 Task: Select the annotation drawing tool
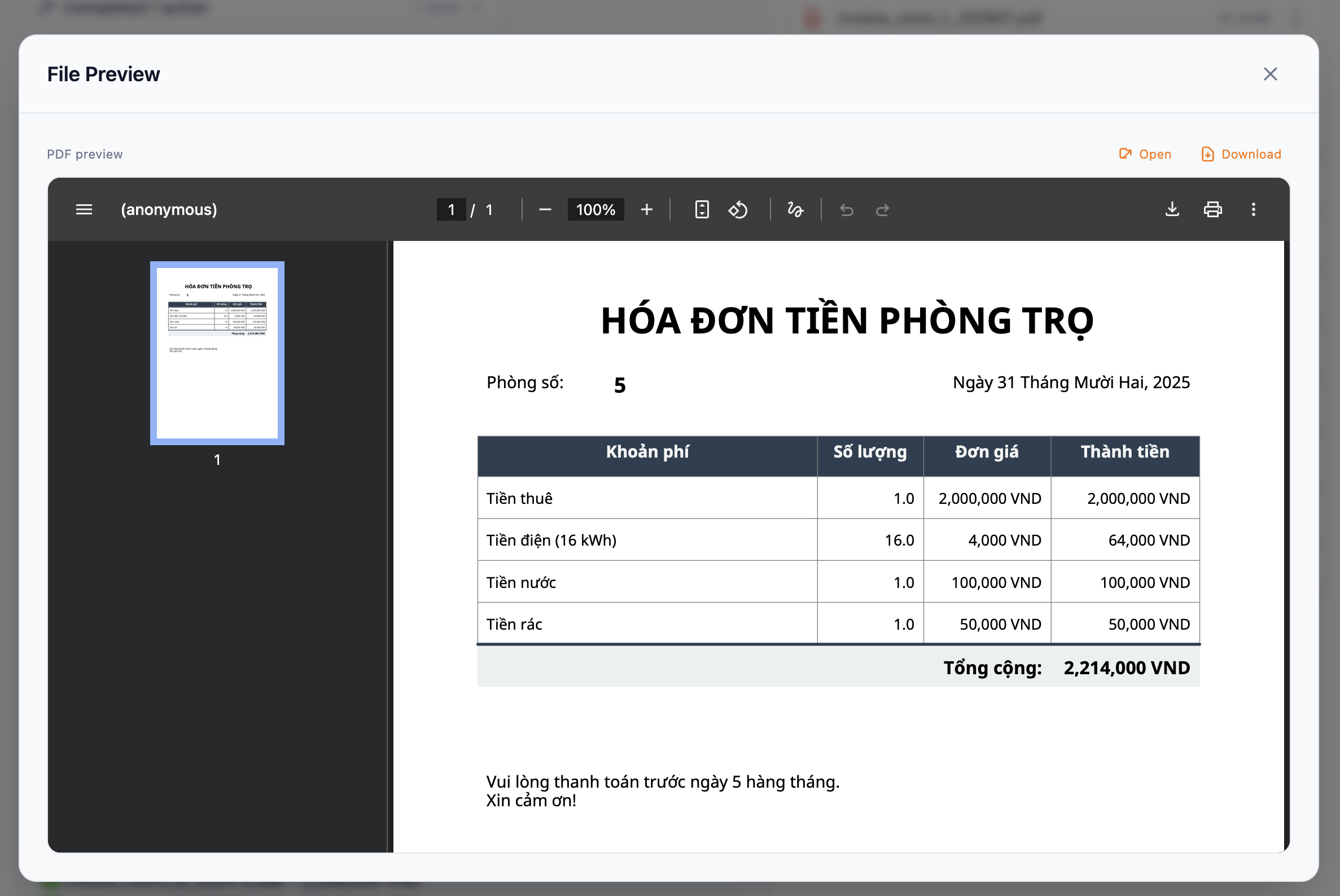[795, 209]
